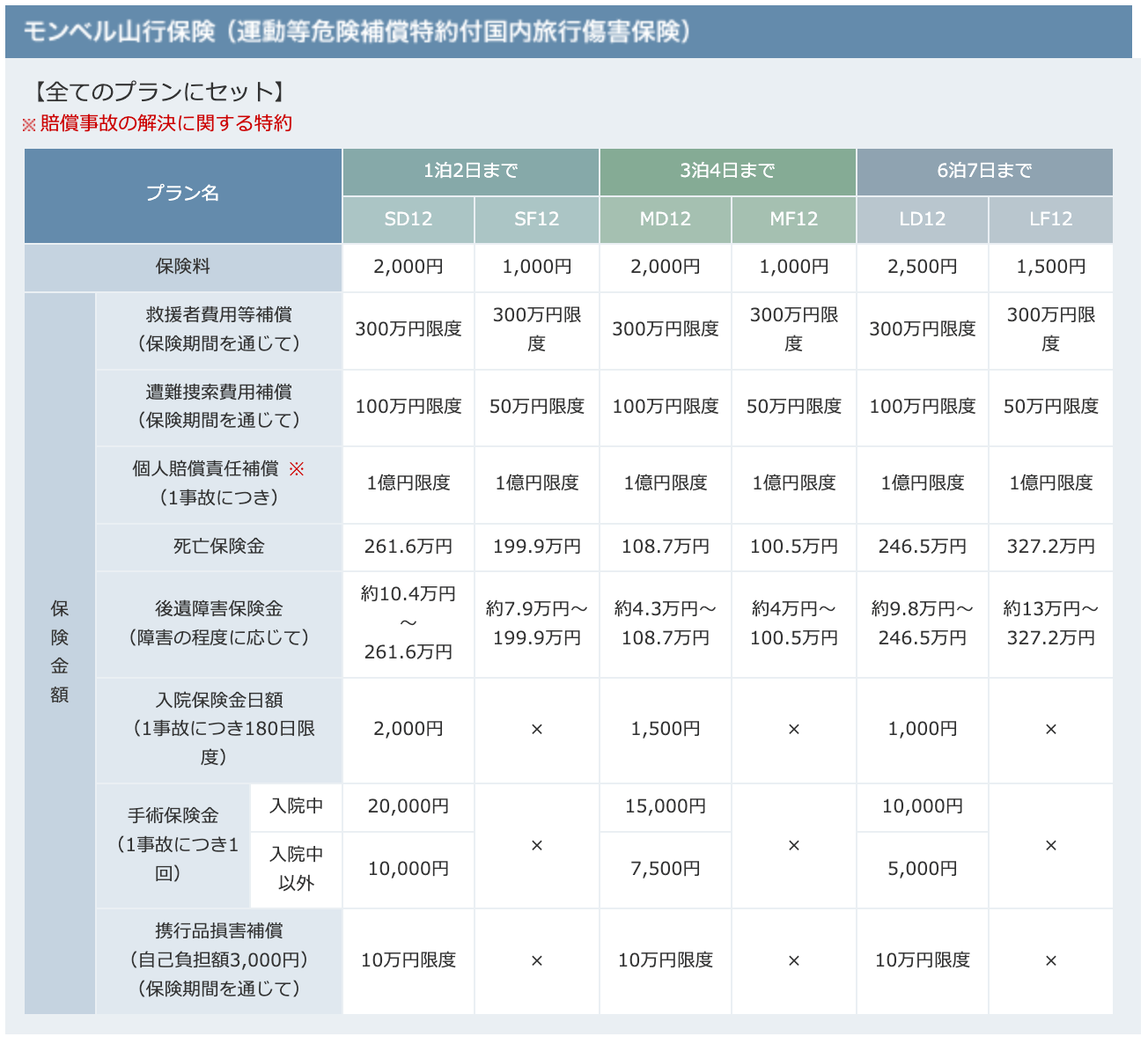
Task: Click the MF12 plan header
Action: (x=794, y=219)
